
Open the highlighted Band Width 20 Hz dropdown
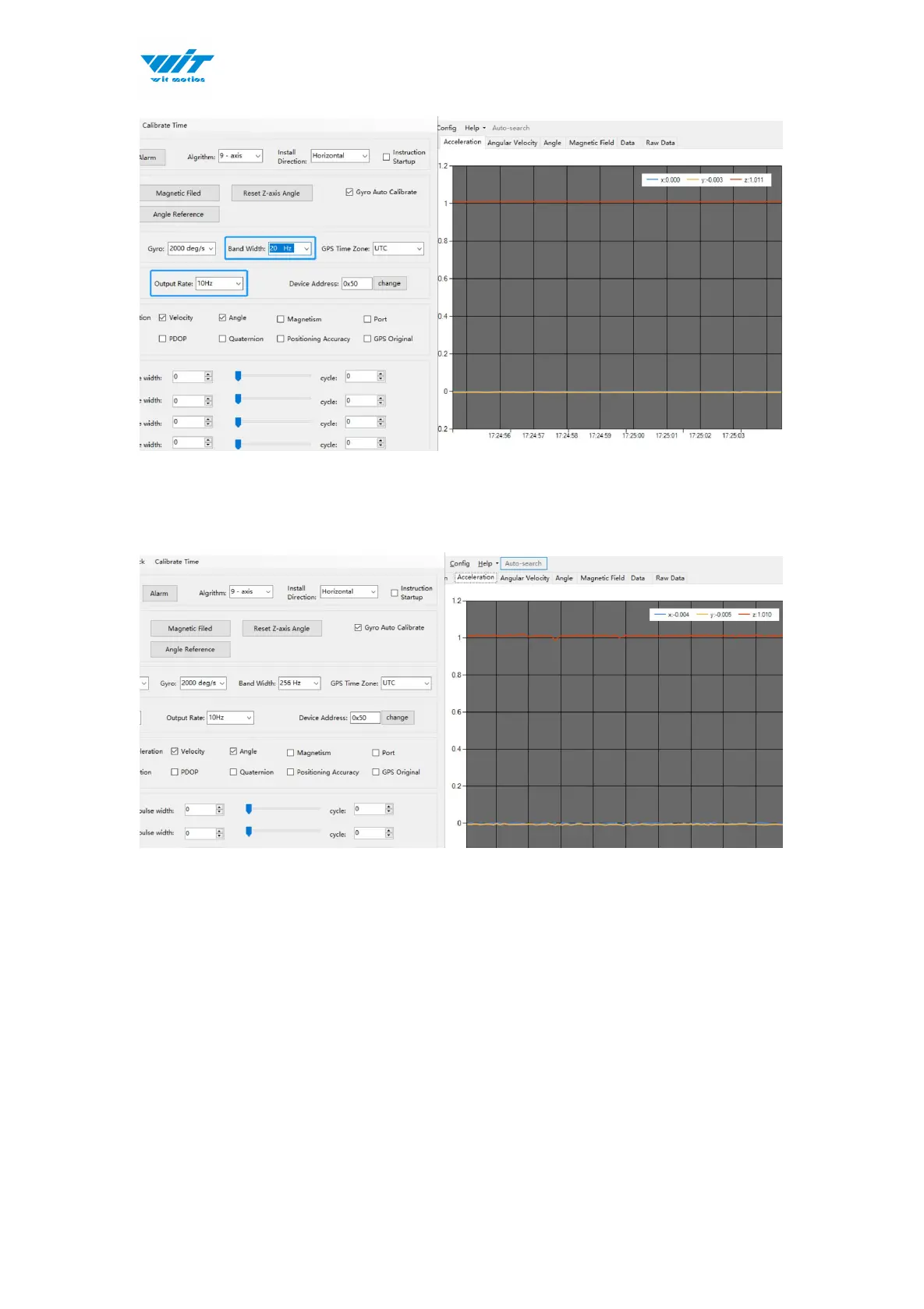click(x=290, y=249)
